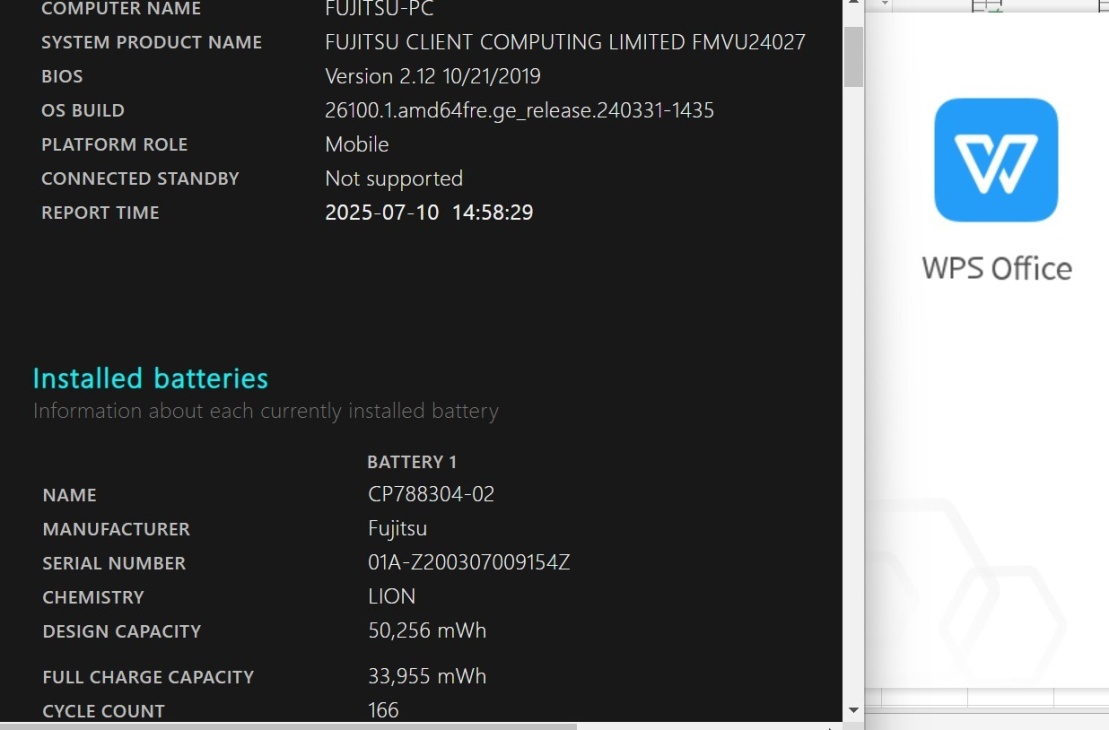
Task: Click the "OS BUILD" label
Action: point(83,110)
